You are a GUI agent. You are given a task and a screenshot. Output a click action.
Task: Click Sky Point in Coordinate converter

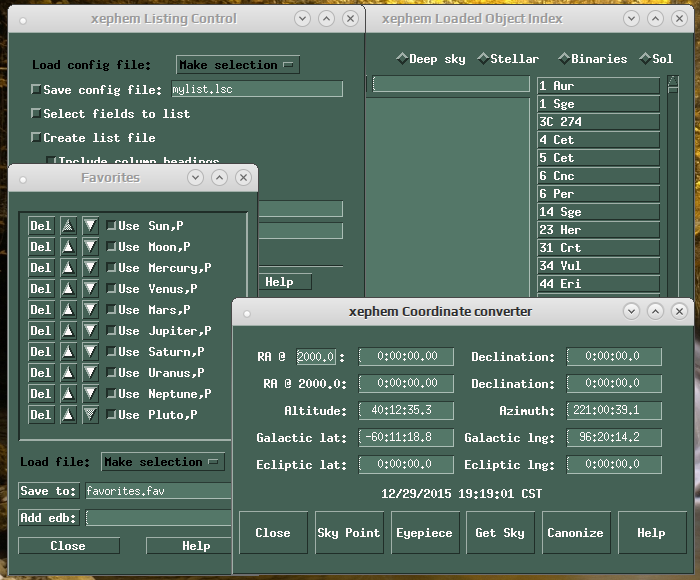349,533
